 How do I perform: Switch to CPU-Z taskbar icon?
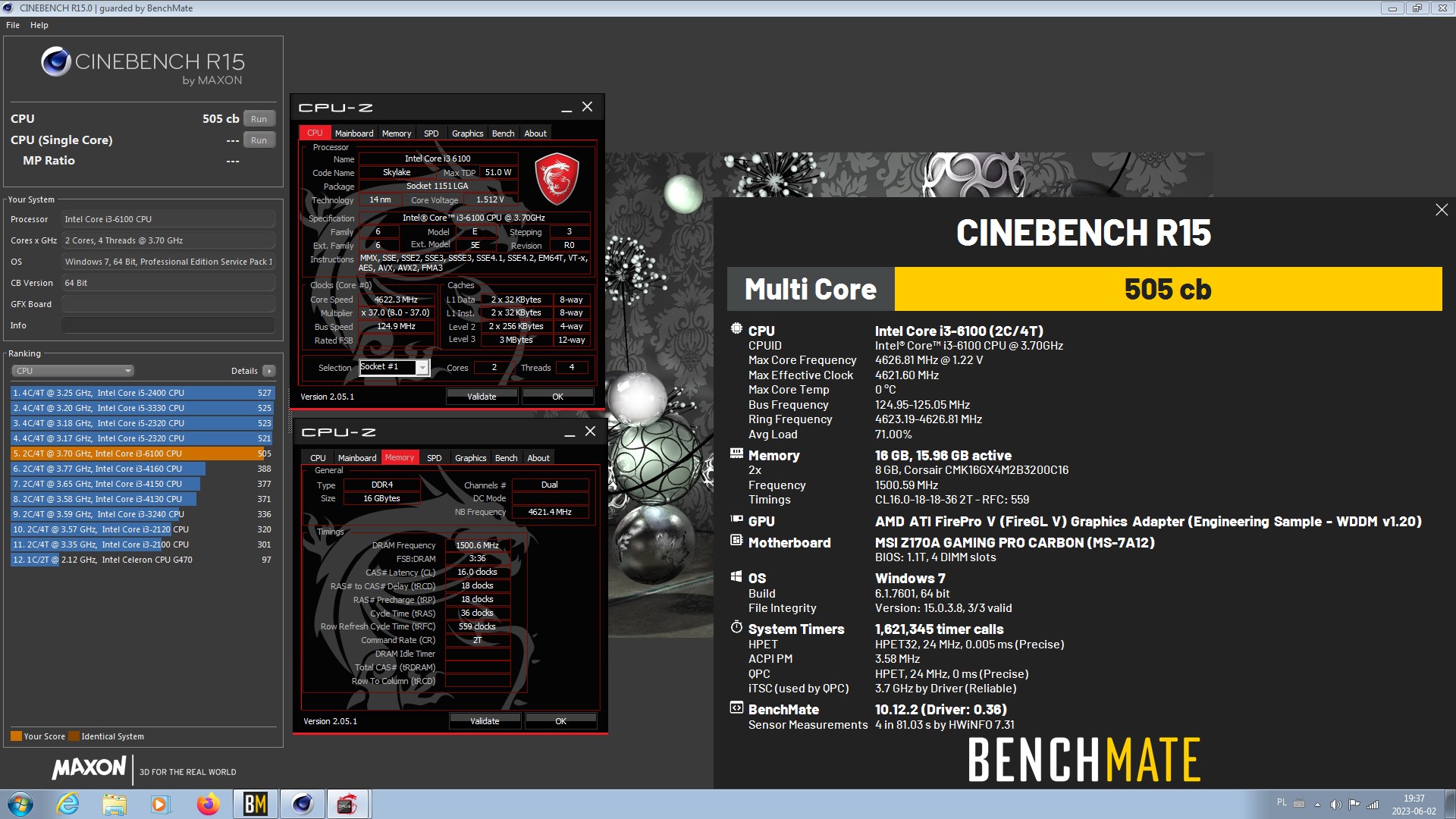(347, 804)
